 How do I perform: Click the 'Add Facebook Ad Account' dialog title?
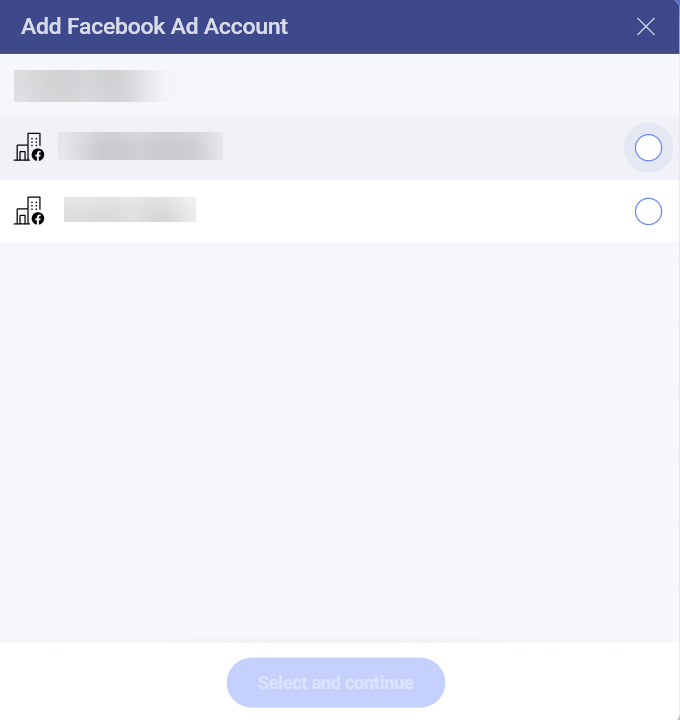click(154, 27)
